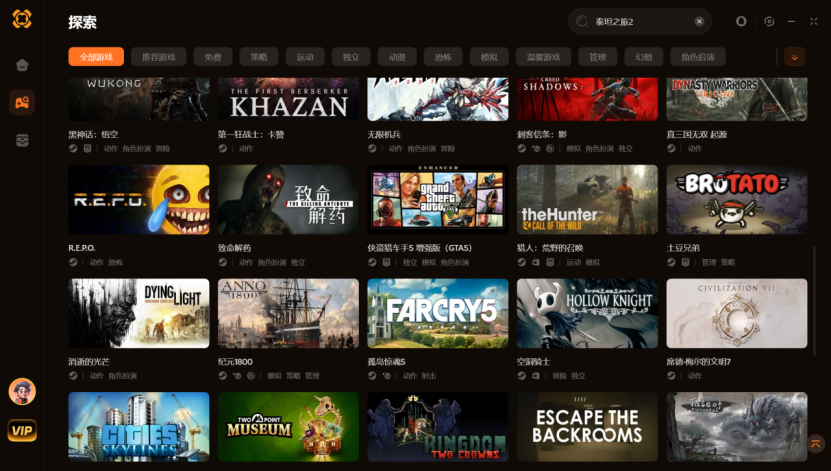Select the game explore sidebar icon

pyautogui.click(x=22, y=102)
